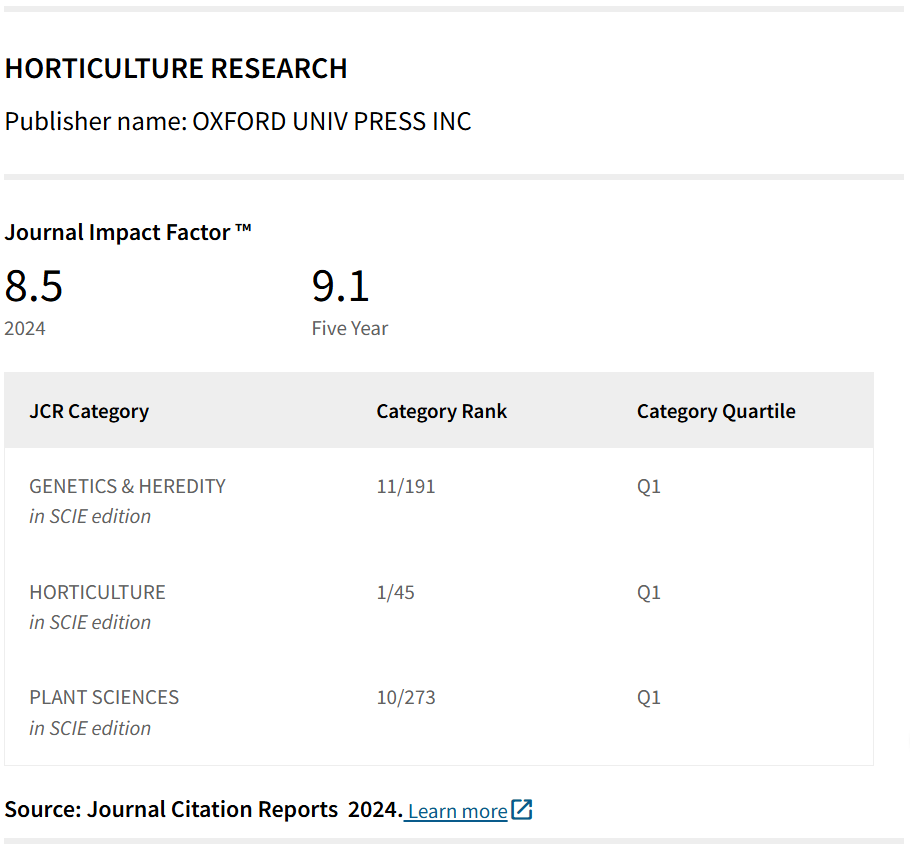Click the Q1 quartile for rank 10/273

(x=649, y=697)
